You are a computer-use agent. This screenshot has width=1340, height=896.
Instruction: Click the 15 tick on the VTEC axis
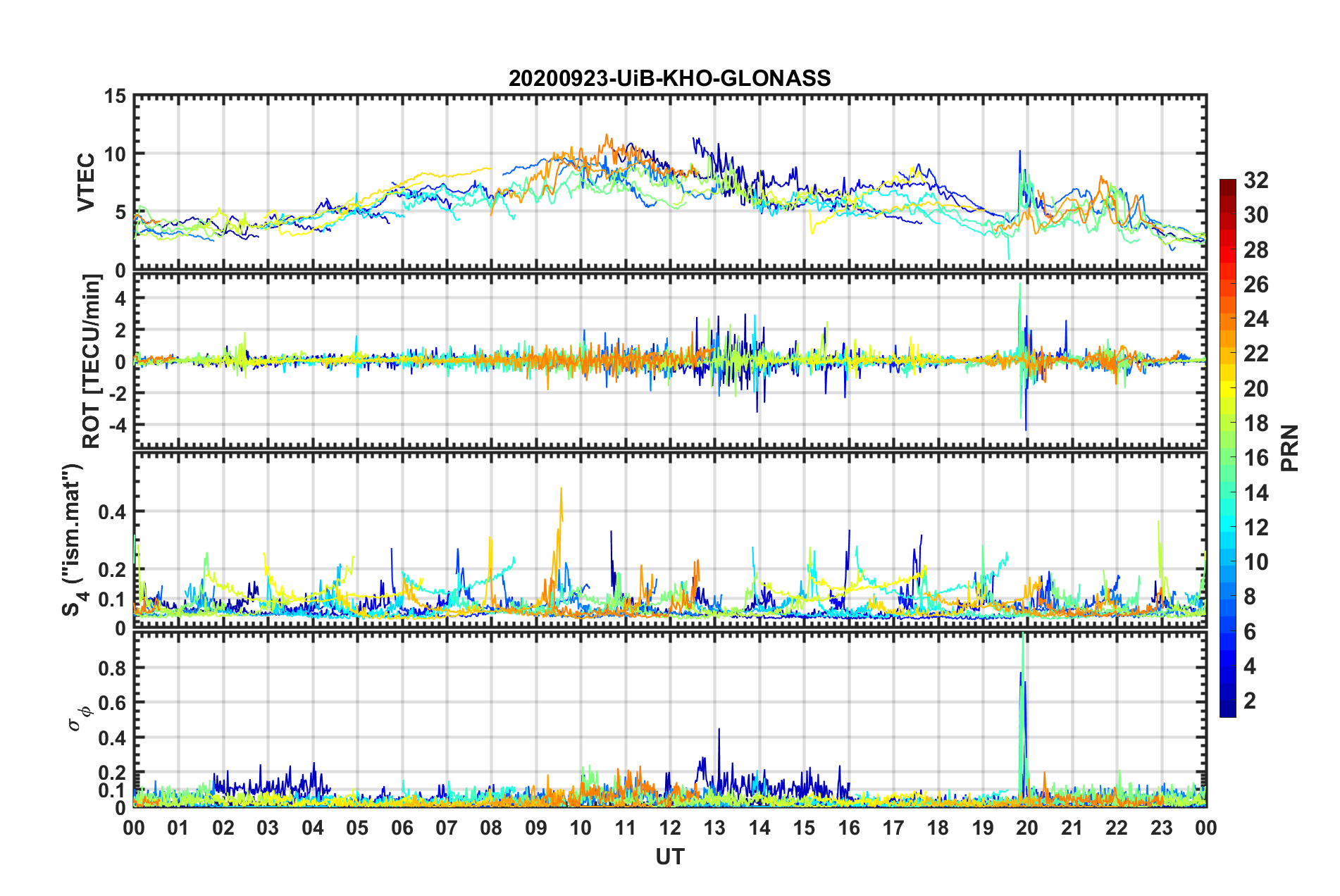116,96
